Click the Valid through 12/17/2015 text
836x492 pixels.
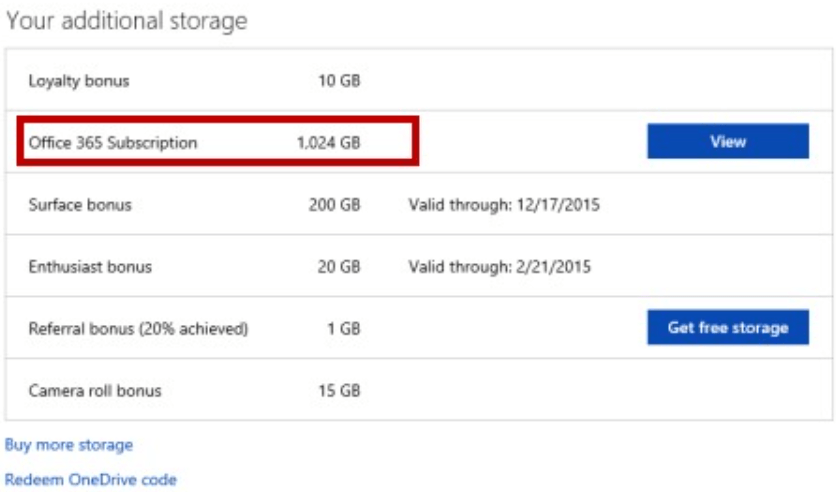(504, 205)
